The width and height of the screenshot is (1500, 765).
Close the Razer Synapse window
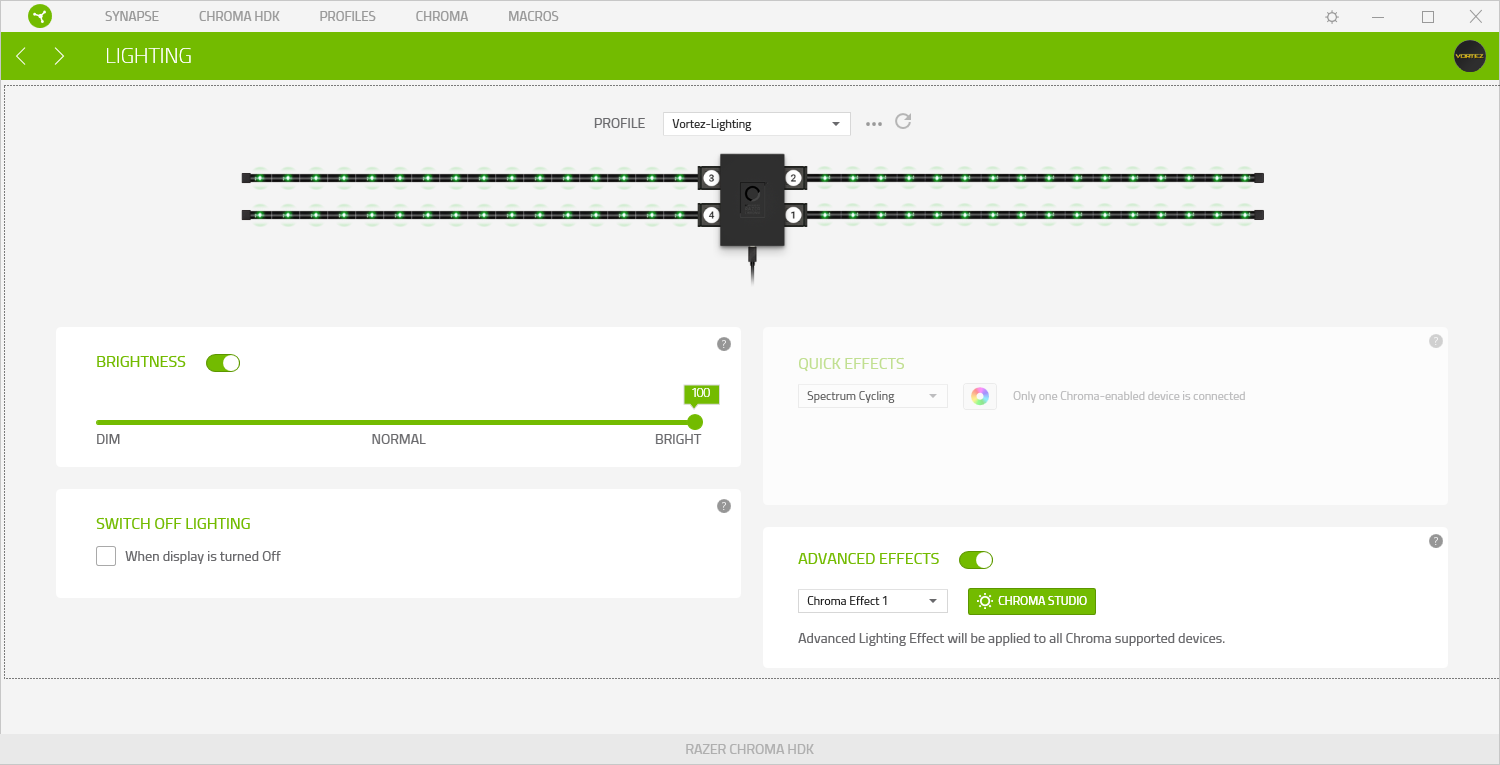click(1476, 17)
